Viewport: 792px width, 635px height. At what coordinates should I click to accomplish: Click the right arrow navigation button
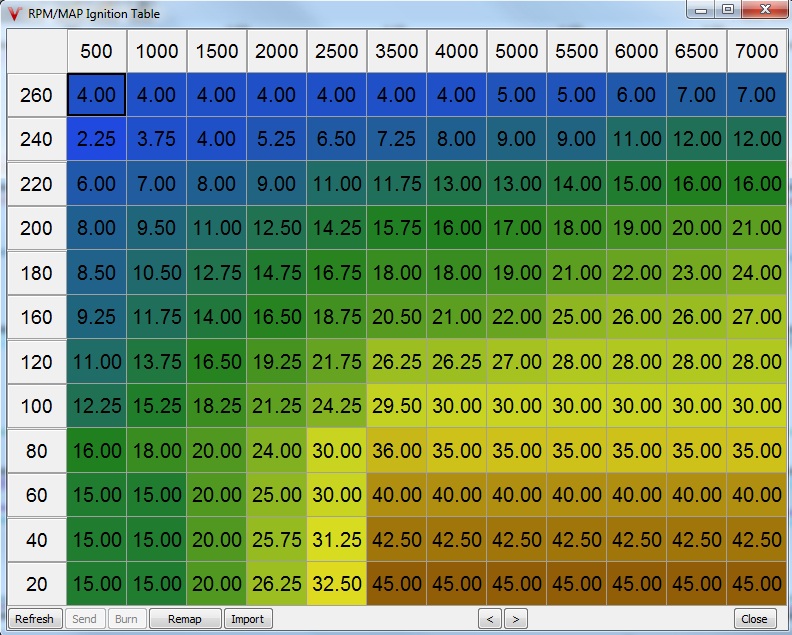tap(516, 619)
